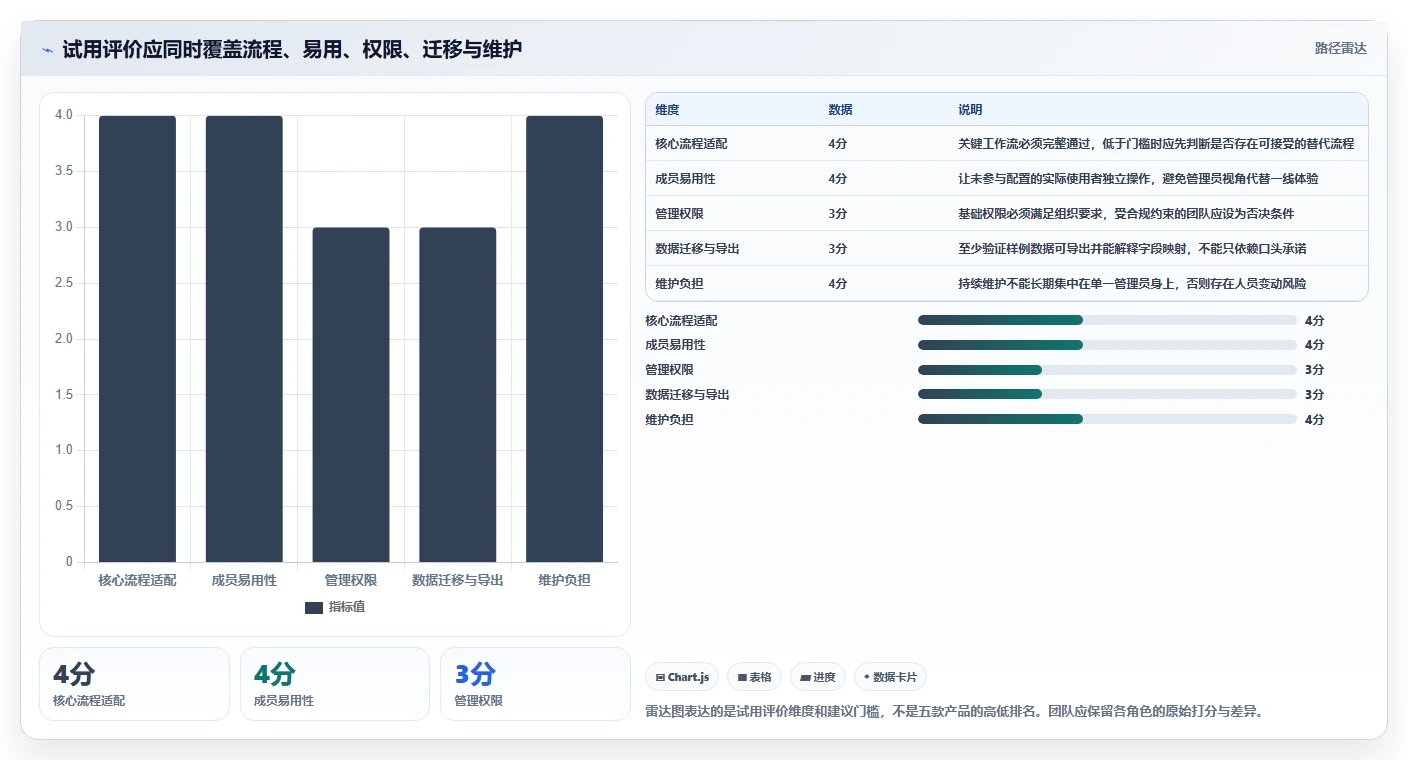The image size is (1408, 760).
Task: Click the 维度 column header
Action: tap(667, 110)
